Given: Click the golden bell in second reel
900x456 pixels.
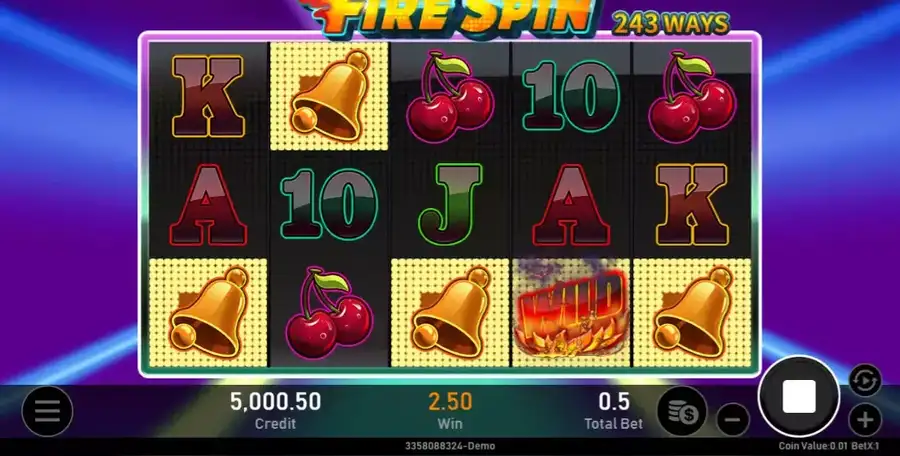Looking at the screenshot, I should coord(329,96).
